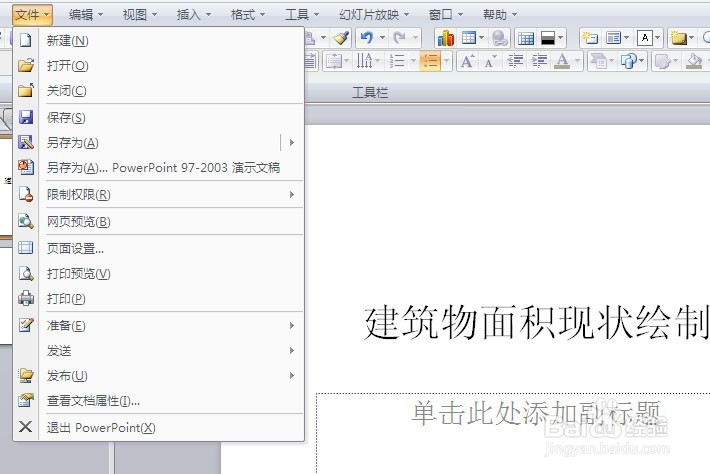710x474 pixels.
Task: Click the Print Preview (打印预览) icon
Action: [26, 273]
